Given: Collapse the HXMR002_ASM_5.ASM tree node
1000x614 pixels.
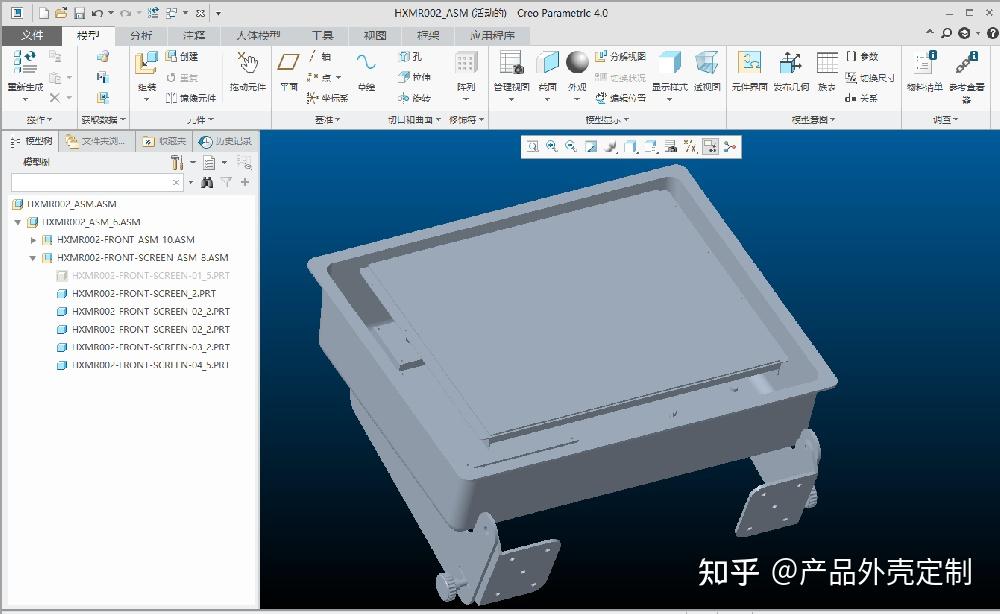Looking at the screenshot, I should coord(18,223).
